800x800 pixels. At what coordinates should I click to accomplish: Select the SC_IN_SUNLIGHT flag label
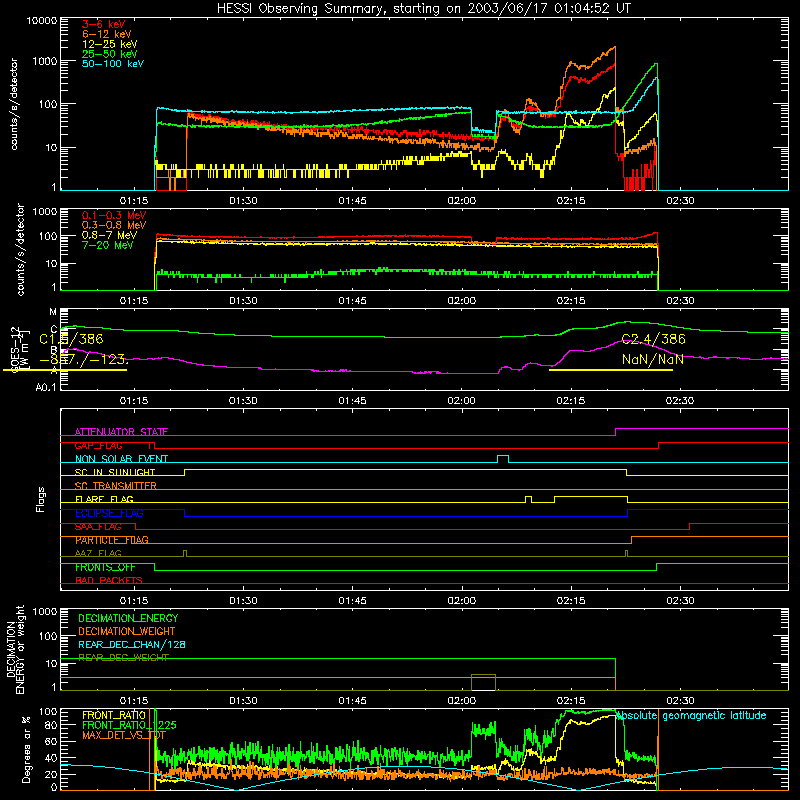tap(115, 472)
